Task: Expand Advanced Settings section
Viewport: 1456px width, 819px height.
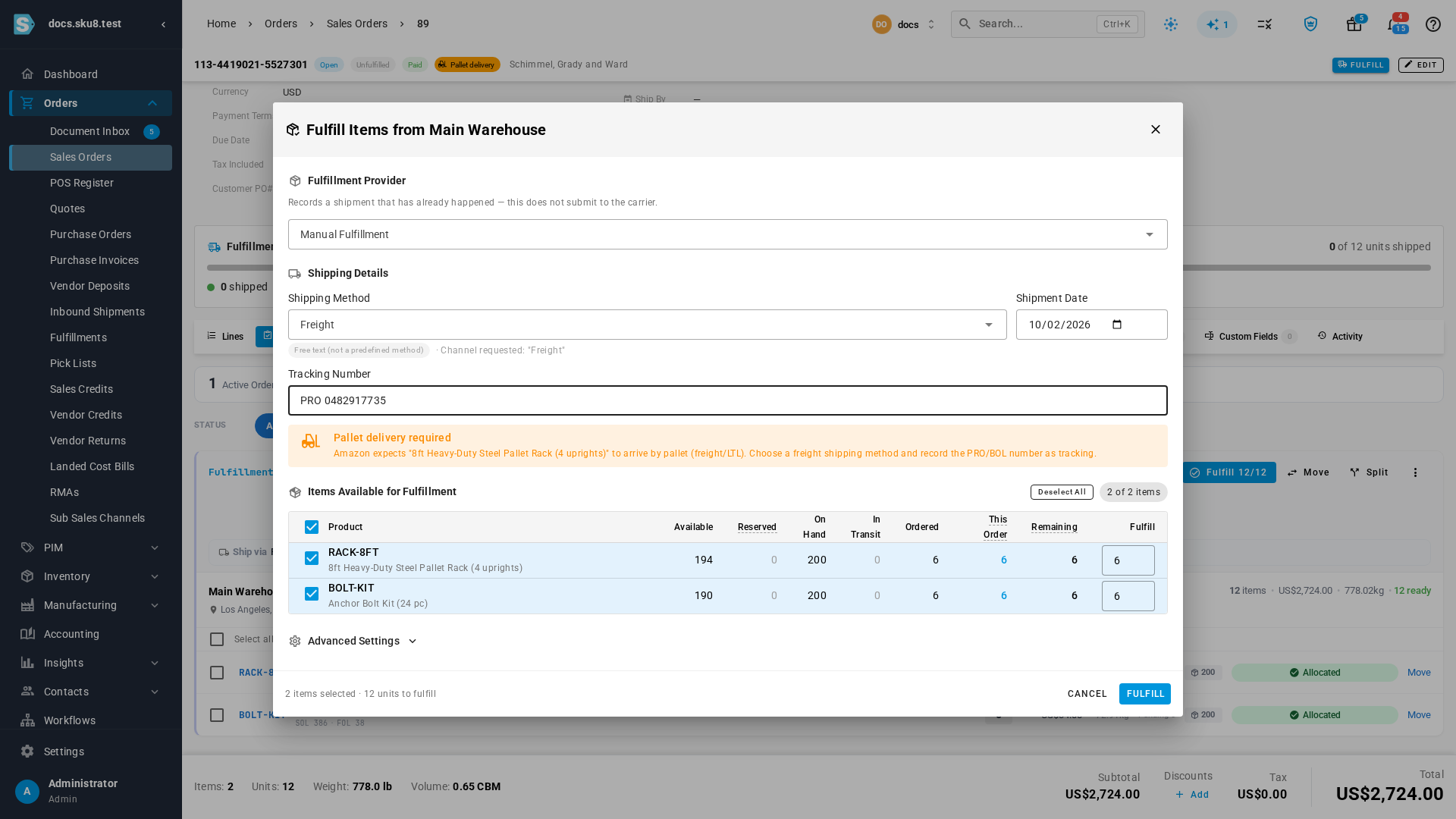Action: pos(353,641)
